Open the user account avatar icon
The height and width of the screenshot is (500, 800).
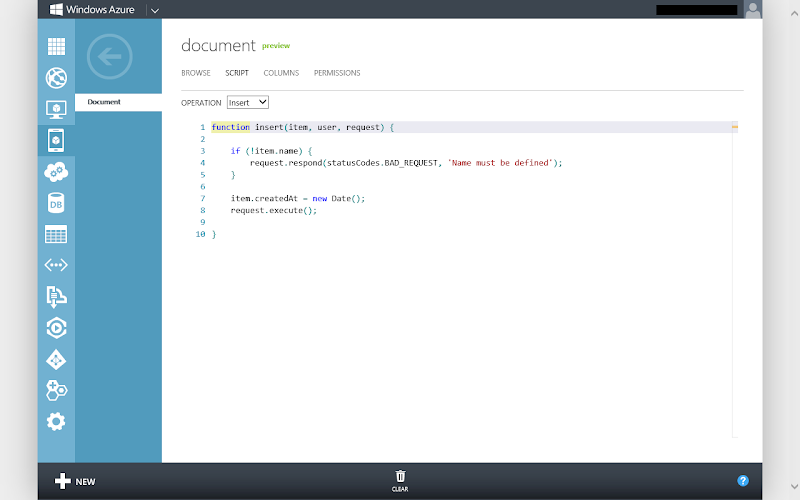click(753, 9)
